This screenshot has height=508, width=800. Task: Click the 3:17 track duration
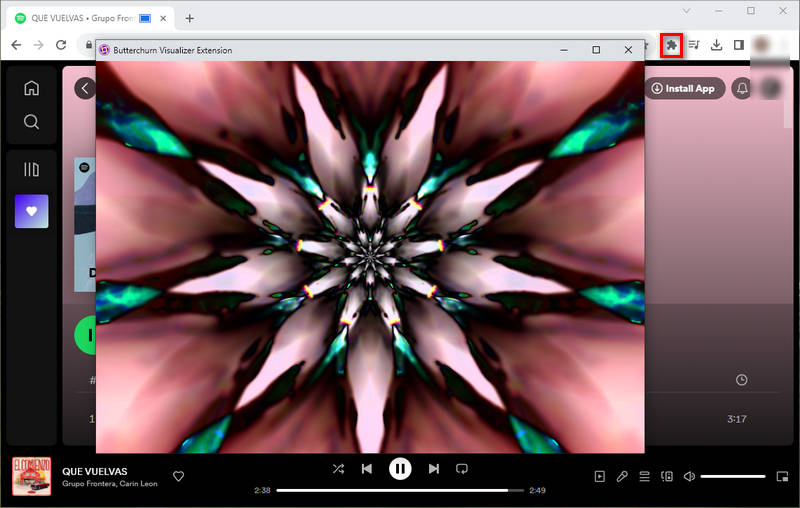(x=737, y=419)
